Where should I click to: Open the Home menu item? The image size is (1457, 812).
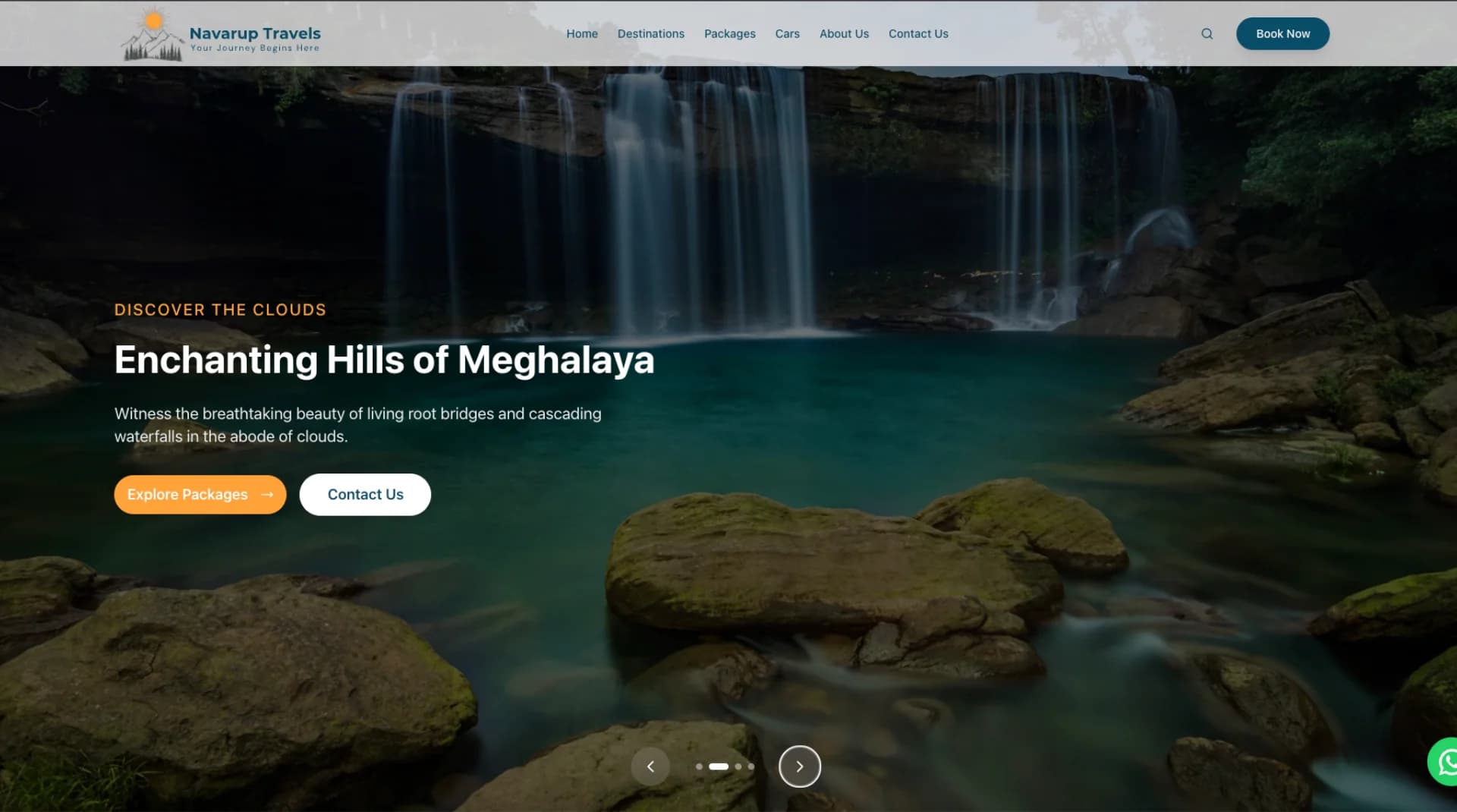coord(581,34)
